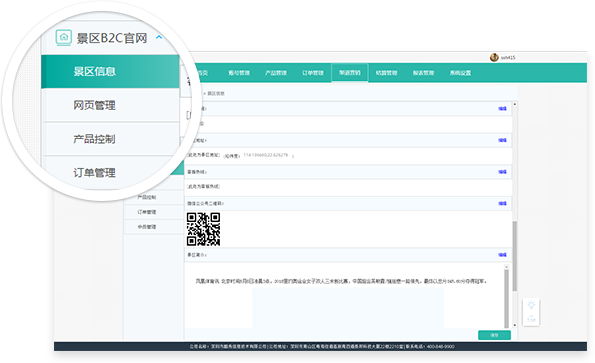Screen dimensions: 595x363
Task: Click 编辑 for 景区简介 row
Action: [502, 255]
